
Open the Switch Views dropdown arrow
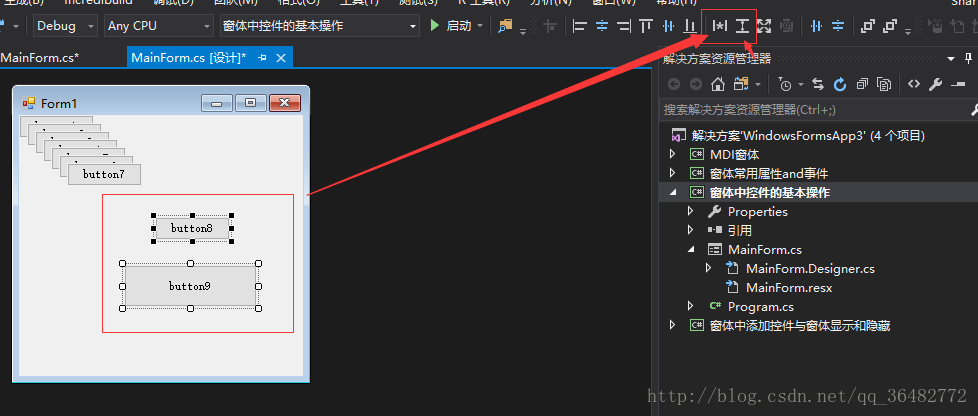[x=757, y=84]
